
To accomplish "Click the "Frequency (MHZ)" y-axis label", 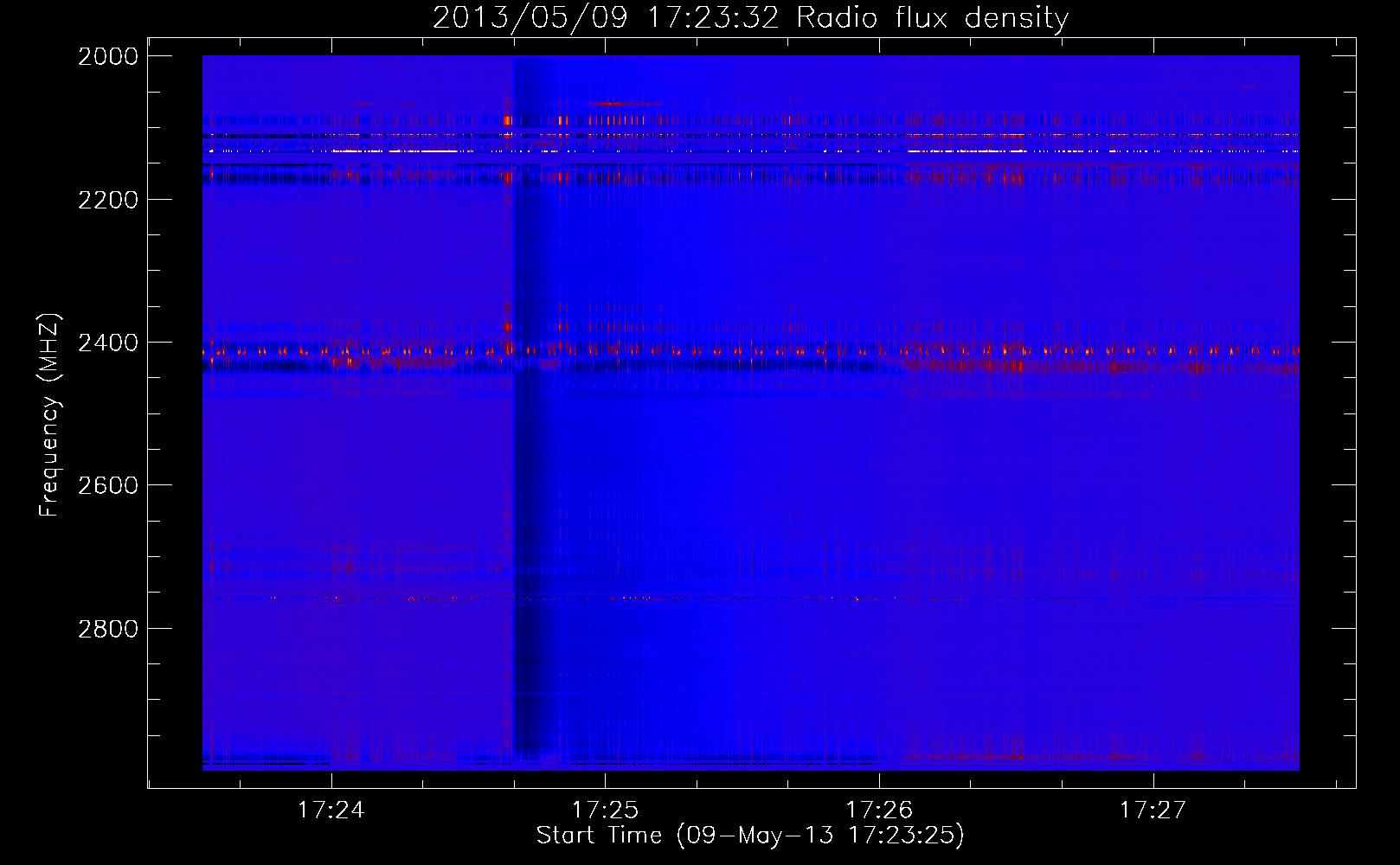I will (x=49, y=414).
